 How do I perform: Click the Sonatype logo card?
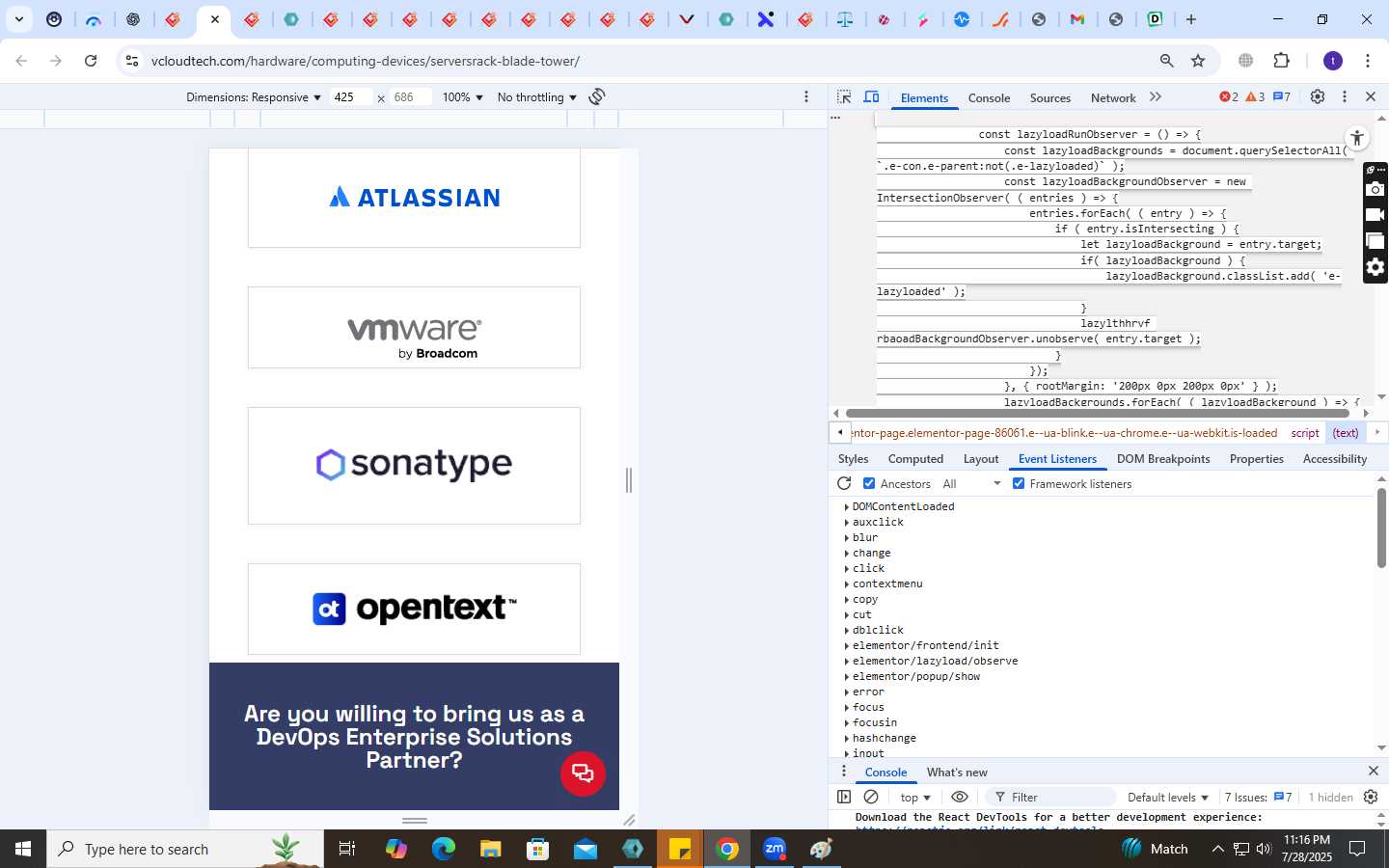tap(414, 466)
